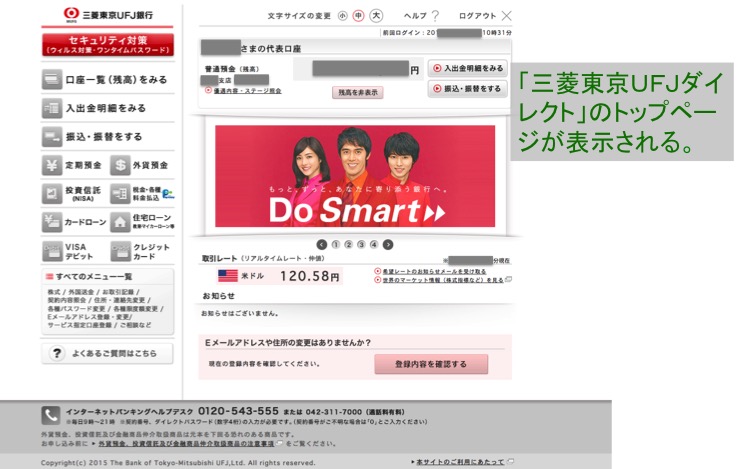Click the VISAデビット card icon
The image size is (750, 469).
click(52, 251)
